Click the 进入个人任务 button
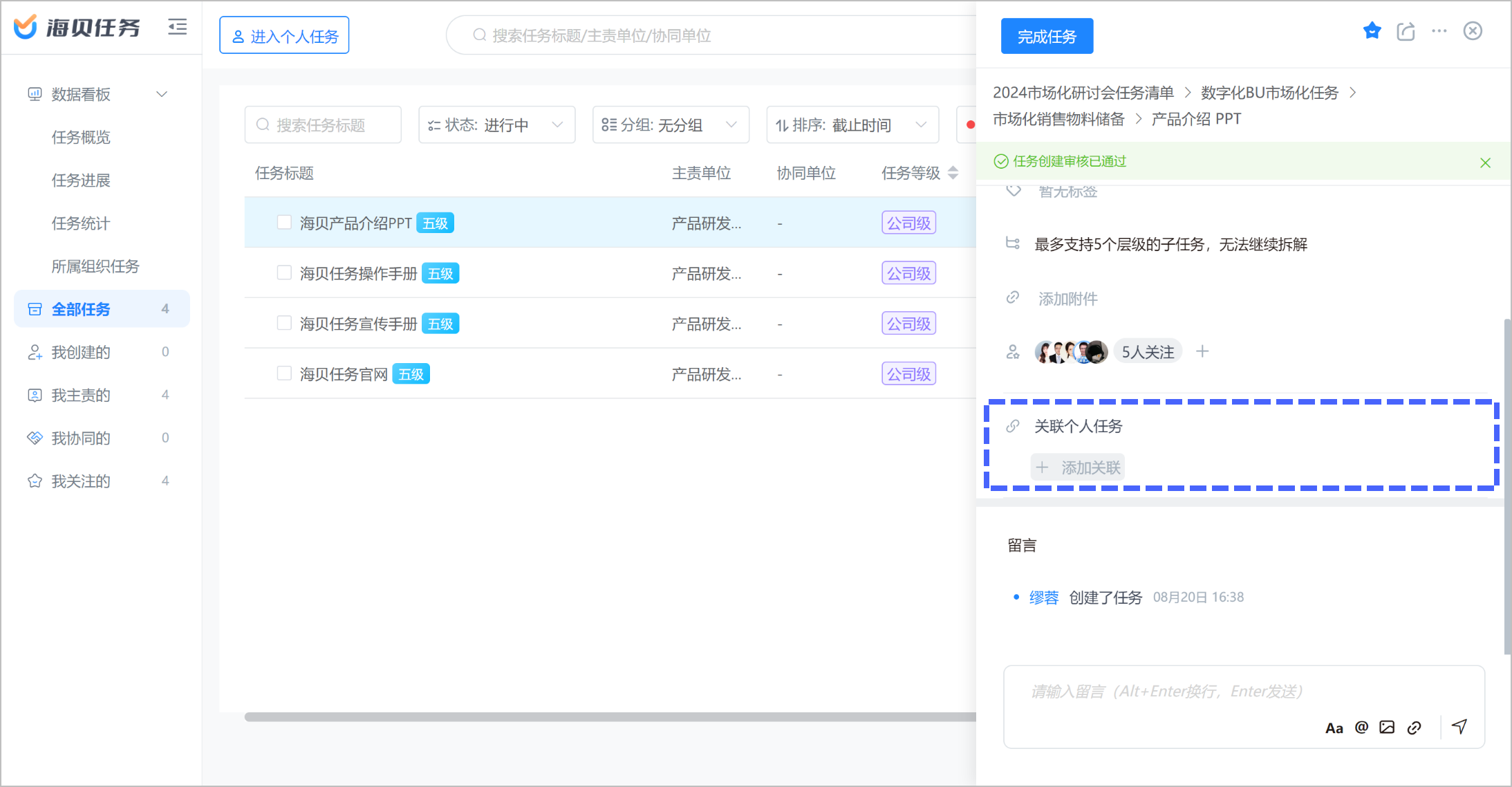Screen dimensions: 1512x787 284,35
